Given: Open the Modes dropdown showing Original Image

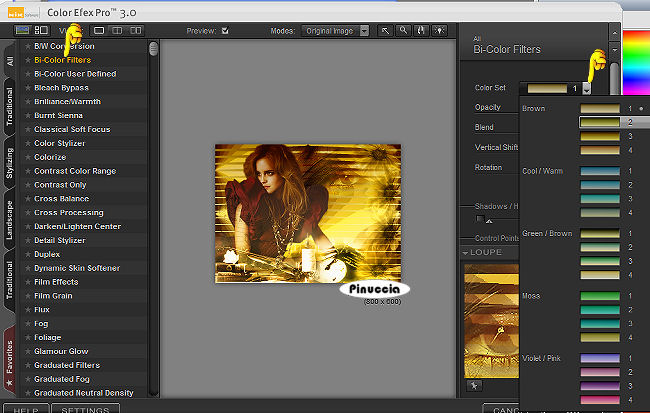Looking at the screenshot, I should (335, 31).
